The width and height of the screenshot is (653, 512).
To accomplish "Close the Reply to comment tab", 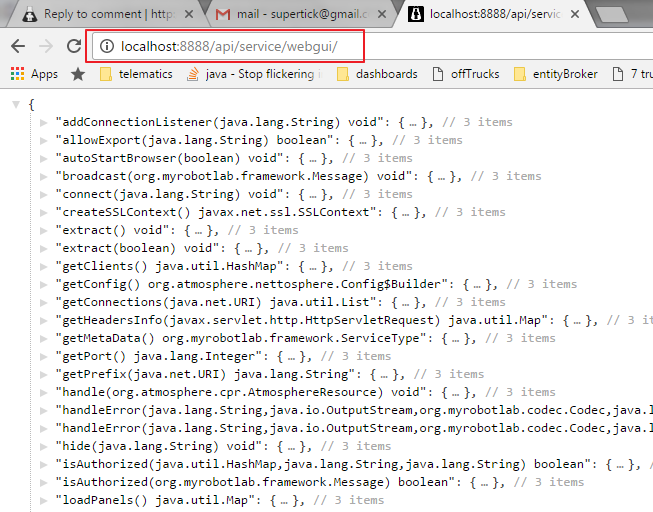I will tap(189, 14).
